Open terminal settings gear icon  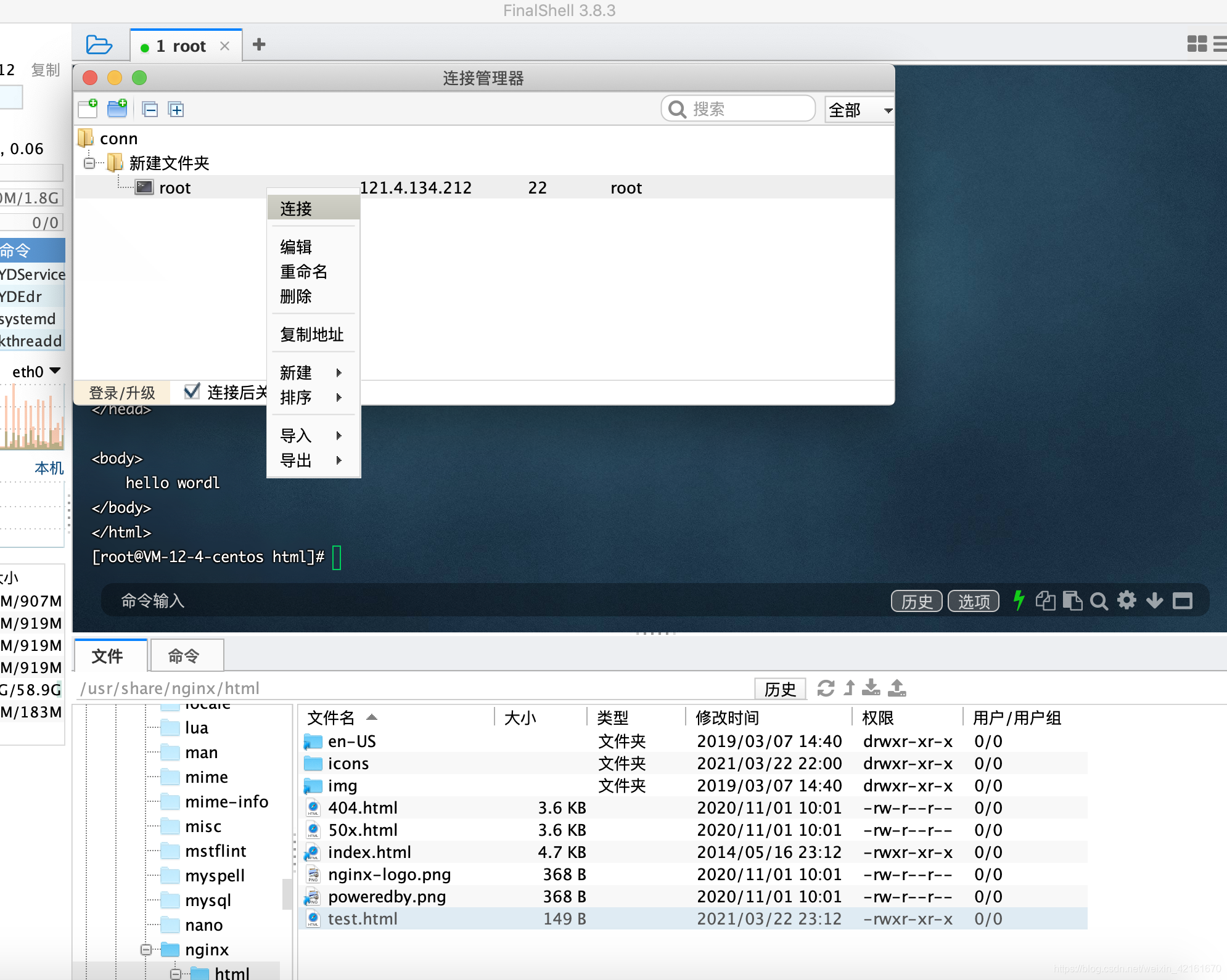point(1126,600)
